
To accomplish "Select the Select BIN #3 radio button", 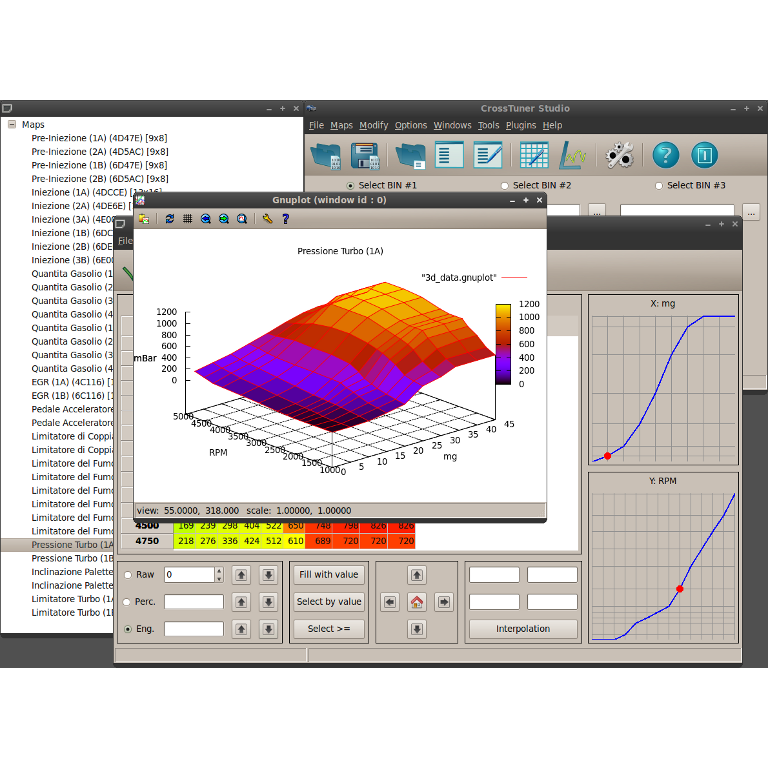I will click(x=659, y=186).
